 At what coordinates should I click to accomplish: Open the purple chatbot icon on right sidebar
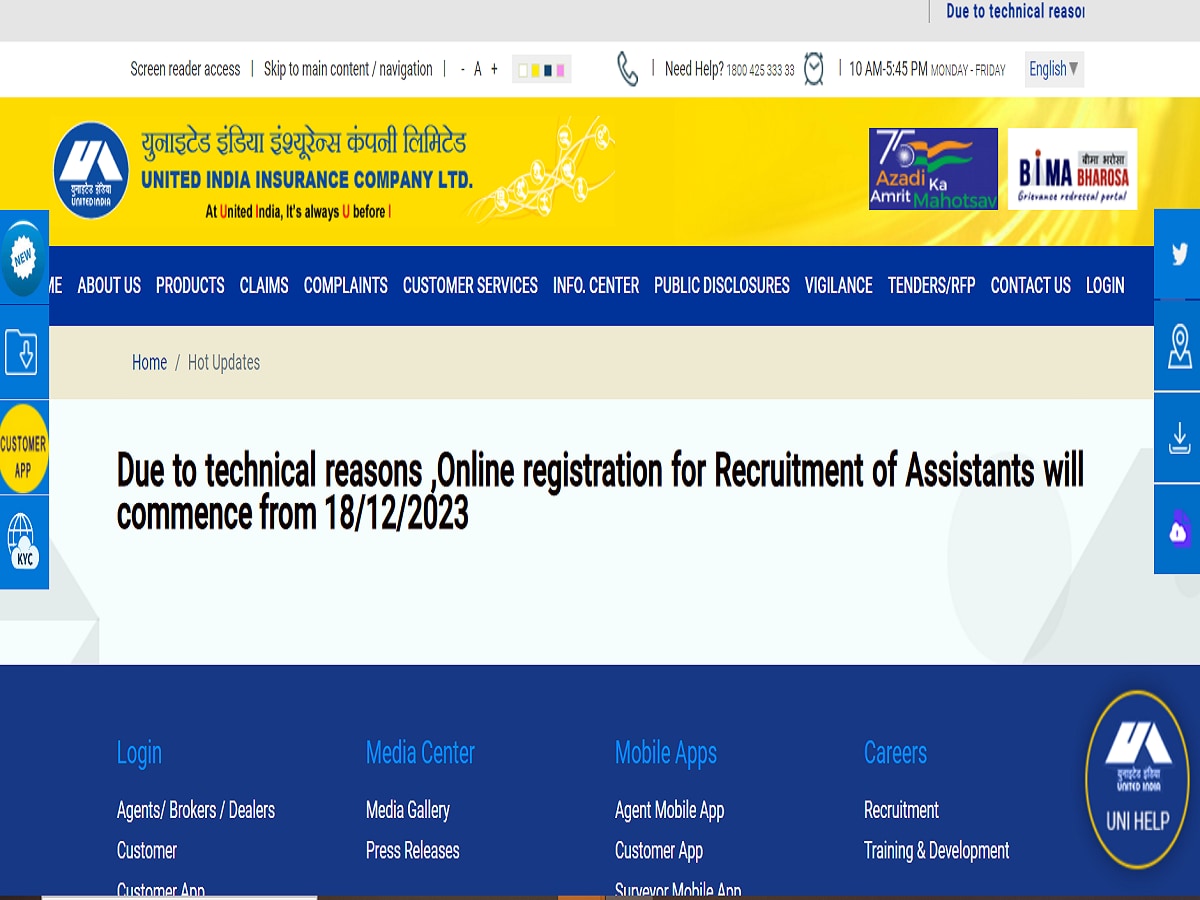(1179, 530)
